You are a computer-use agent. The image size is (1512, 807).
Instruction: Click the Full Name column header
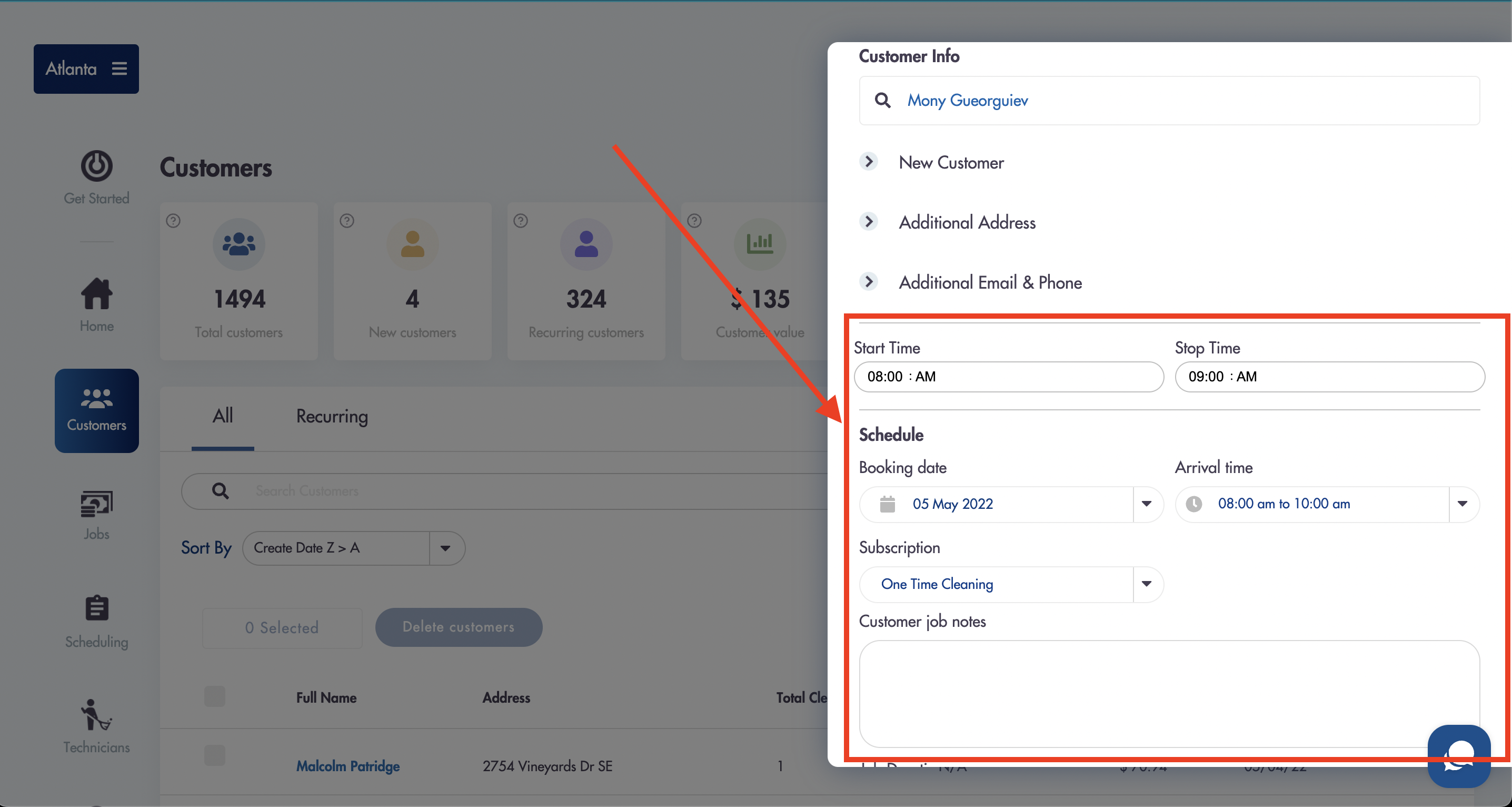[x=326, y=698]
